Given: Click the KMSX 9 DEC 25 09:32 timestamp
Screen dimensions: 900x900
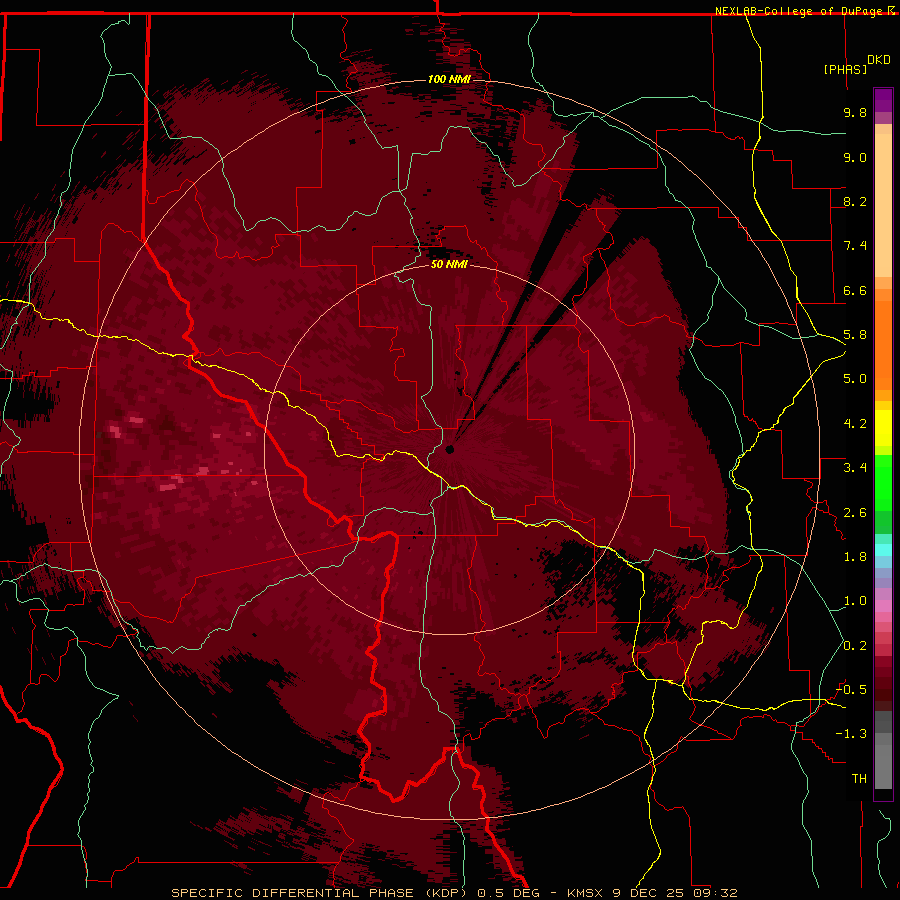Looking at the screenshot, I should click(x=652, y=893).
